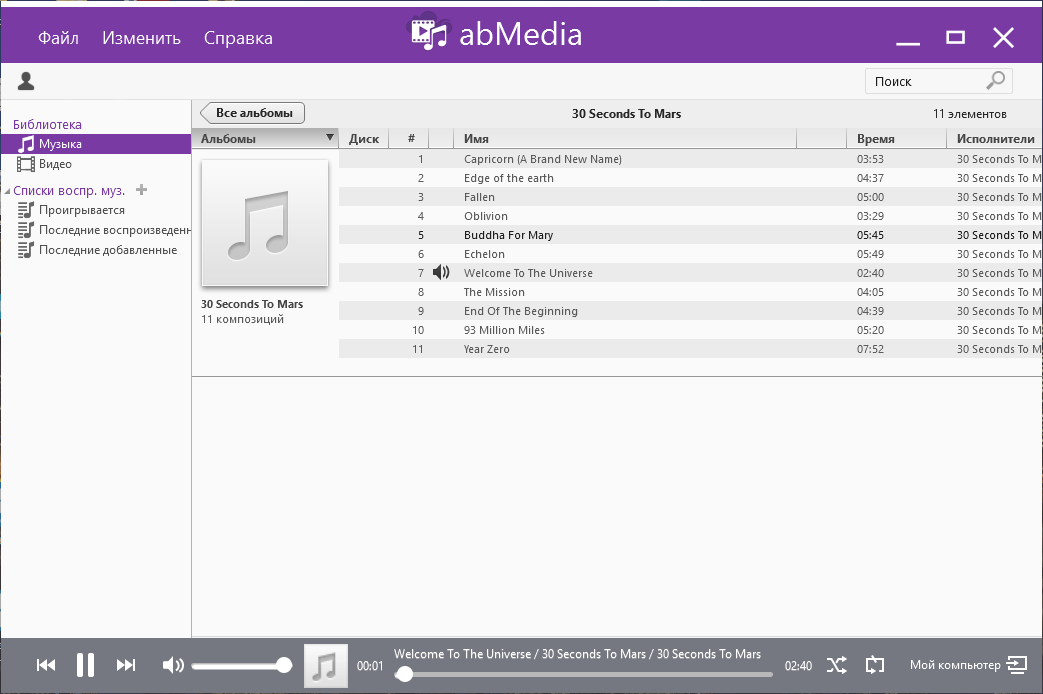
Task: Sort by the Диск column header
Action: tap(364, 138)
